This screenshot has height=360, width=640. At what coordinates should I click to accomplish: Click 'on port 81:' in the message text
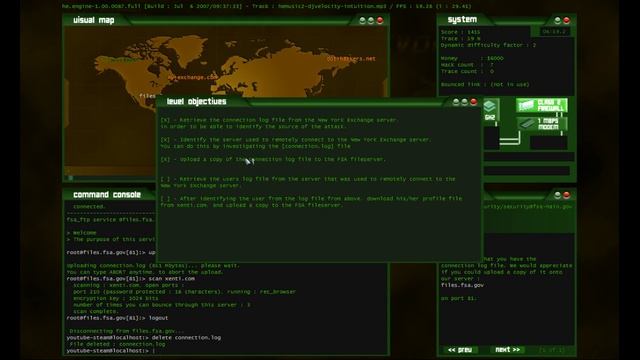[459, 298]
